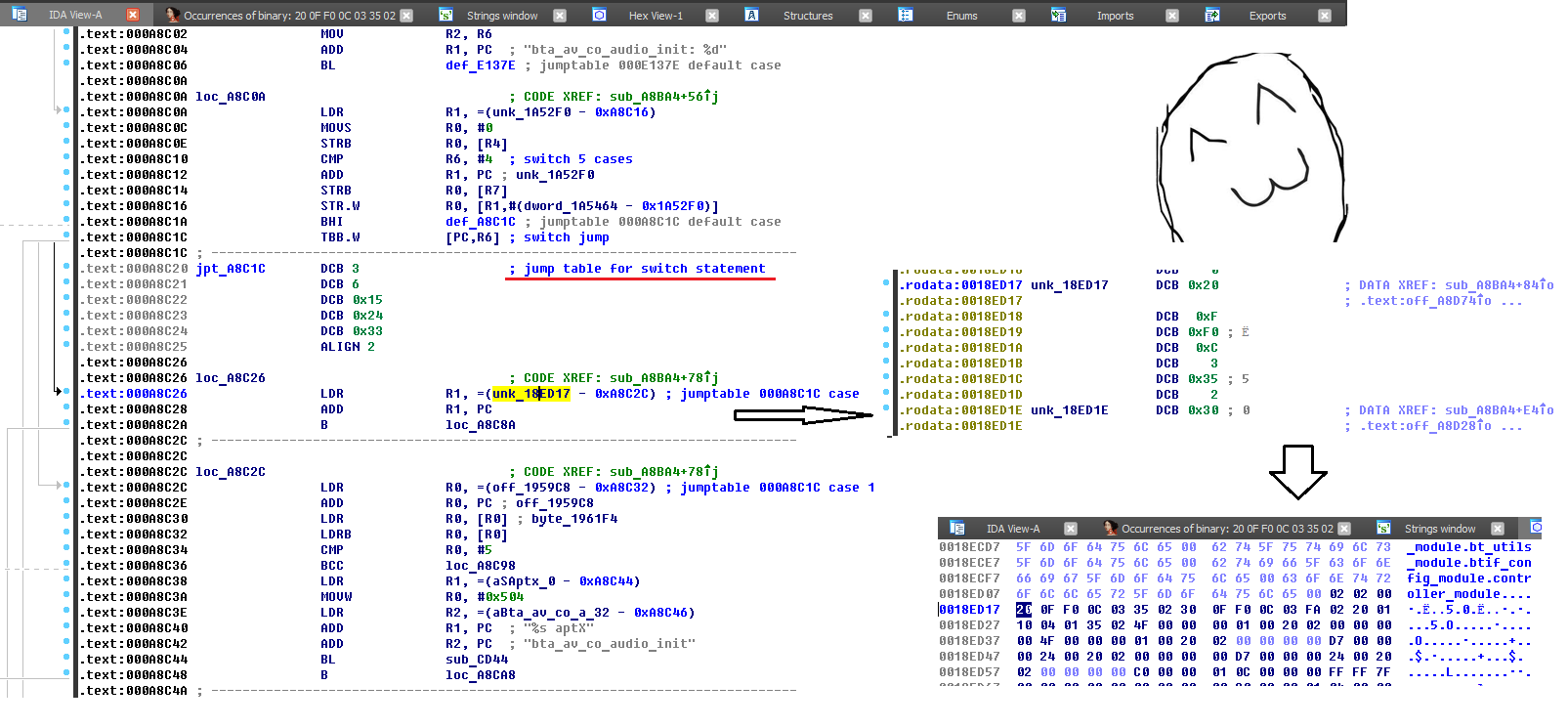Click the TBB.W instruction mnemonic

(340, 237)
